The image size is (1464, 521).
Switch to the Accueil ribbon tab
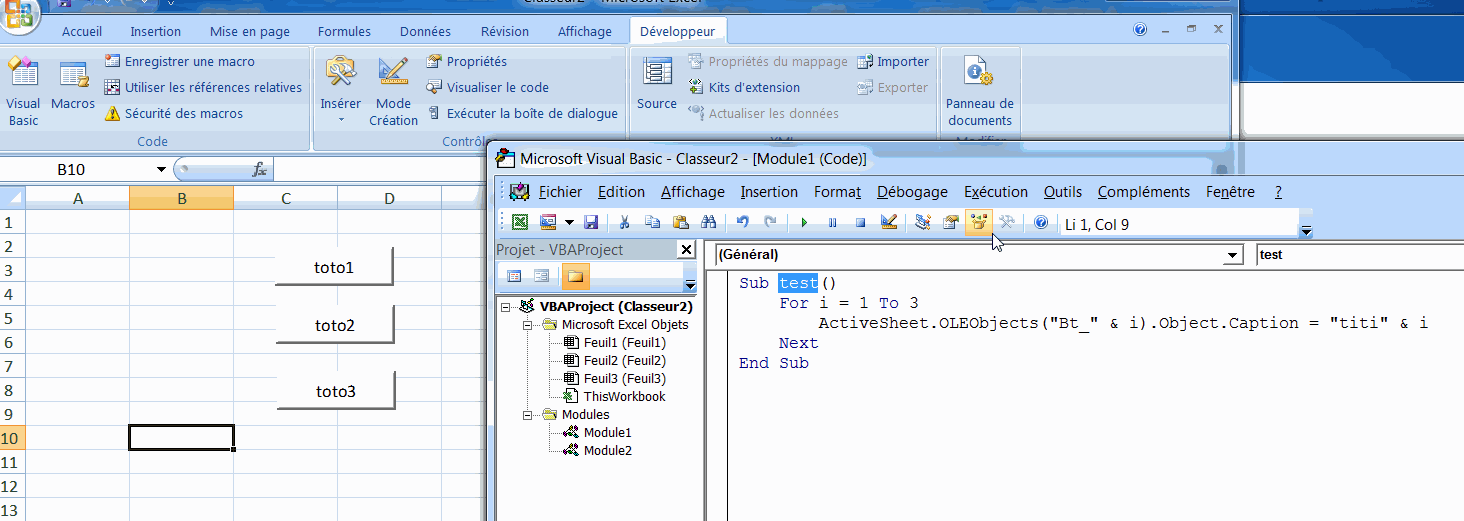(x=82, y=31)
